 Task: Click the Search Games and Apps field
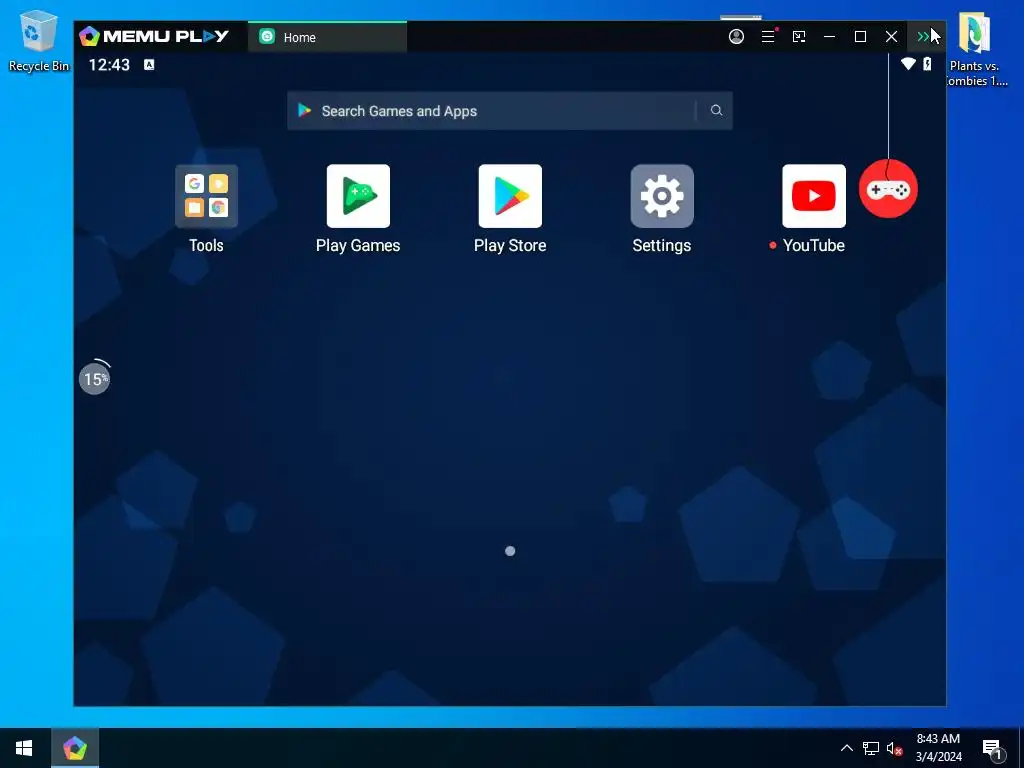coord(509,110)
